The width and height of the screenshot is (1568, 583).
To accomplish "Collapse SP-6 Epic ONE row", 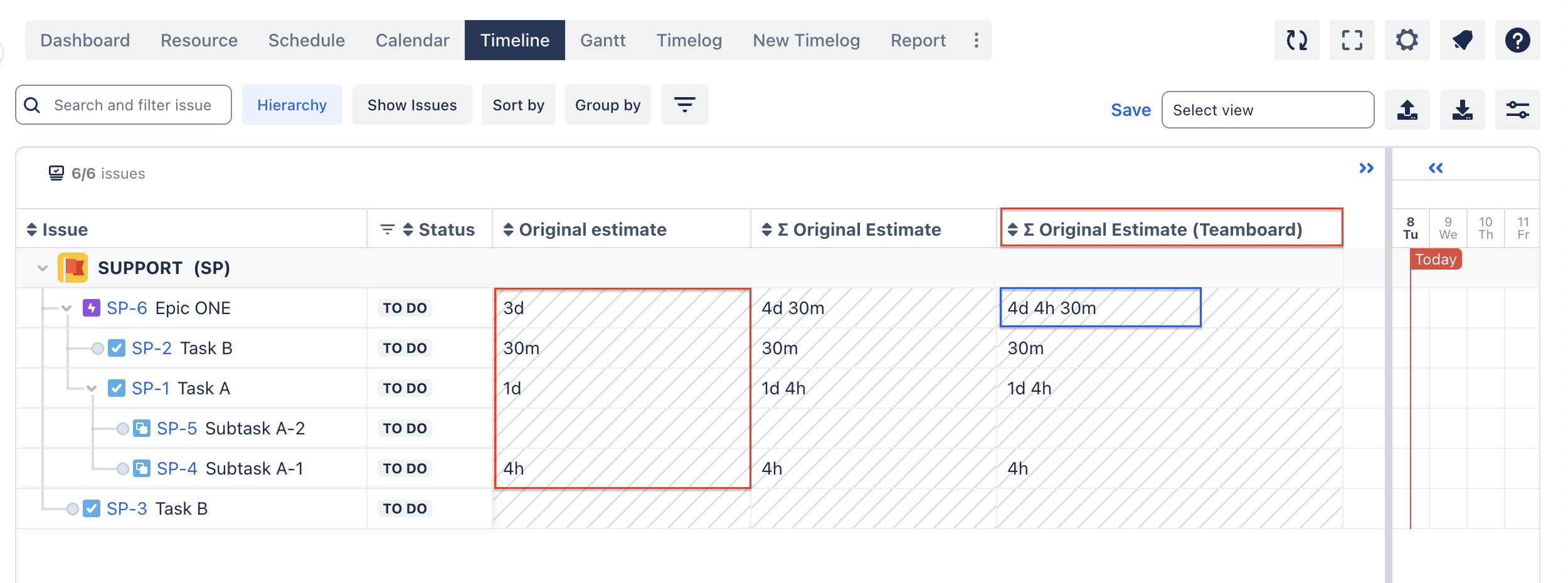I will click(x=66, y=308).
